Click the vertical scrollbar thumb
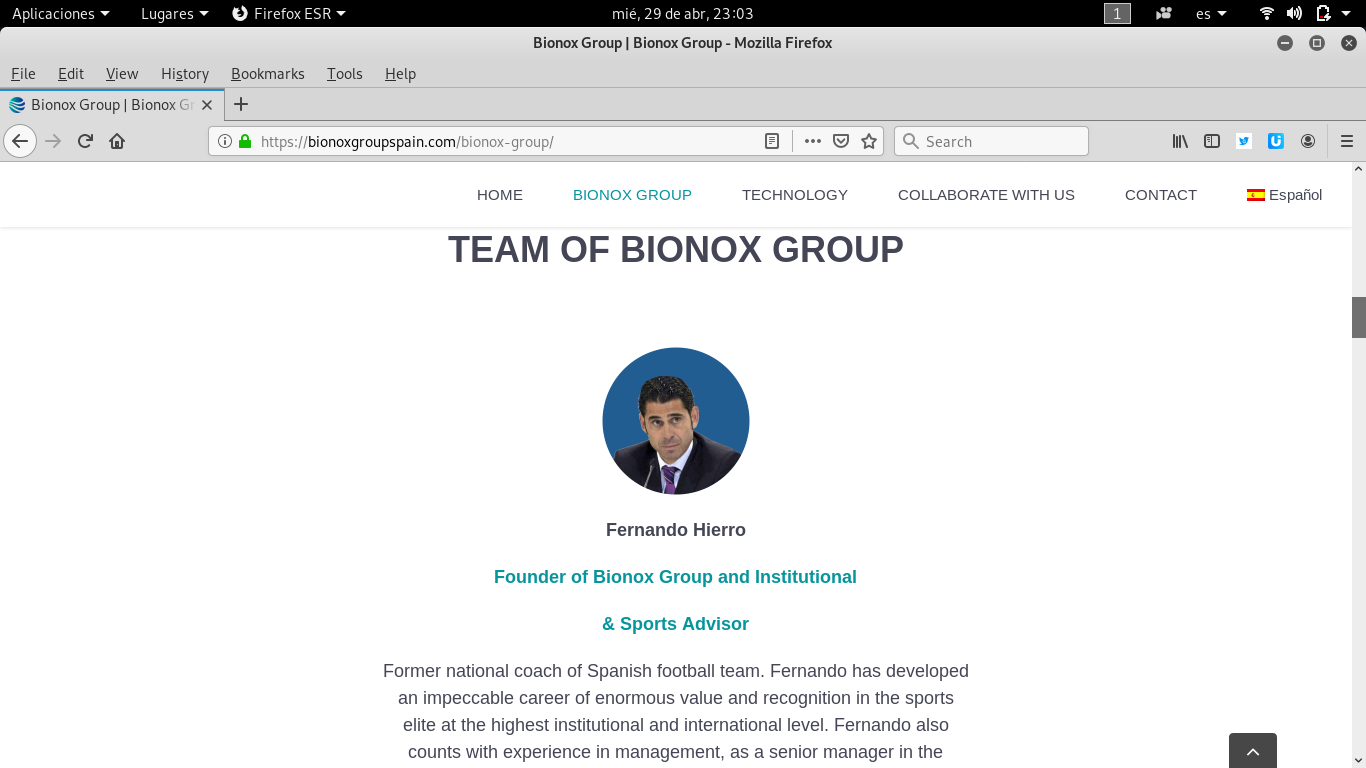 click(1359, 317)
